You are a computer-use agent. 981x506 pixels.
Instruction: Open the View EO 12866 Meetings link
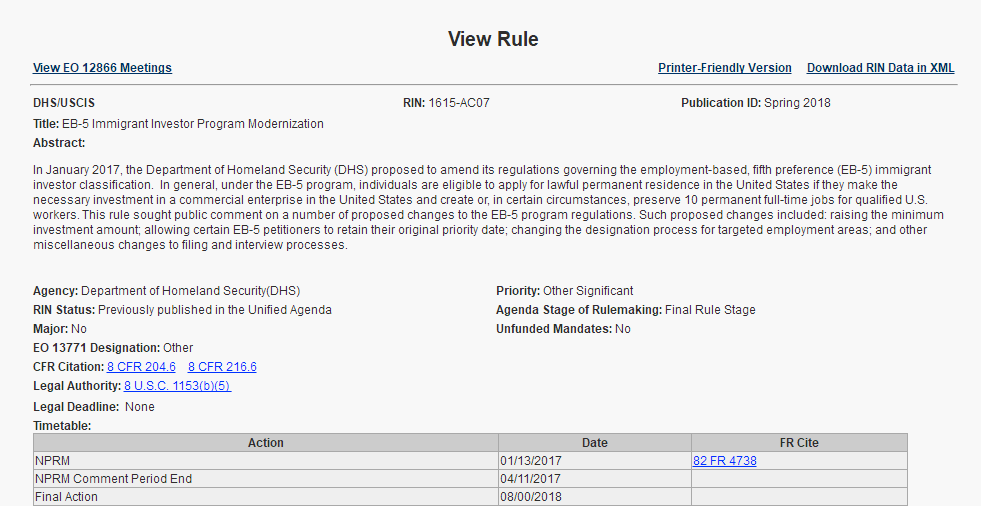coord(102,68)
